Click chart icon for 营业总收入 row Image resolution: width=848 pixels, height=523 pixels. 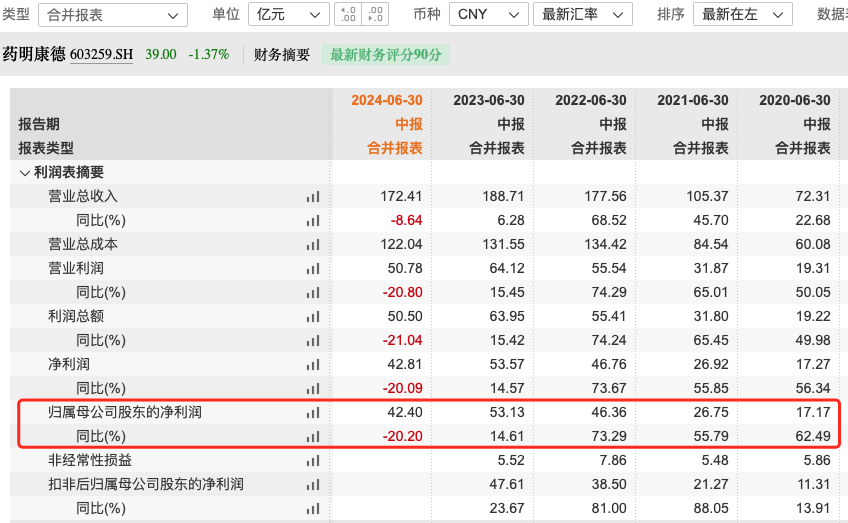[312, 197]
